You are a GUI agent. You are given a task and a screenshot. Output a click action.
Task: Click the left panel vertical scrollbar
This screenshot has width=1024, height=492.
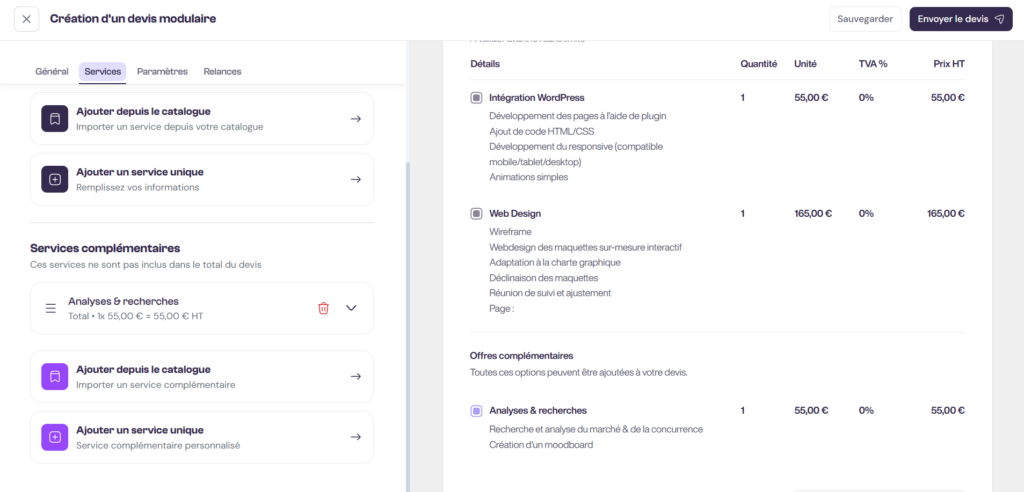point(408,327)
